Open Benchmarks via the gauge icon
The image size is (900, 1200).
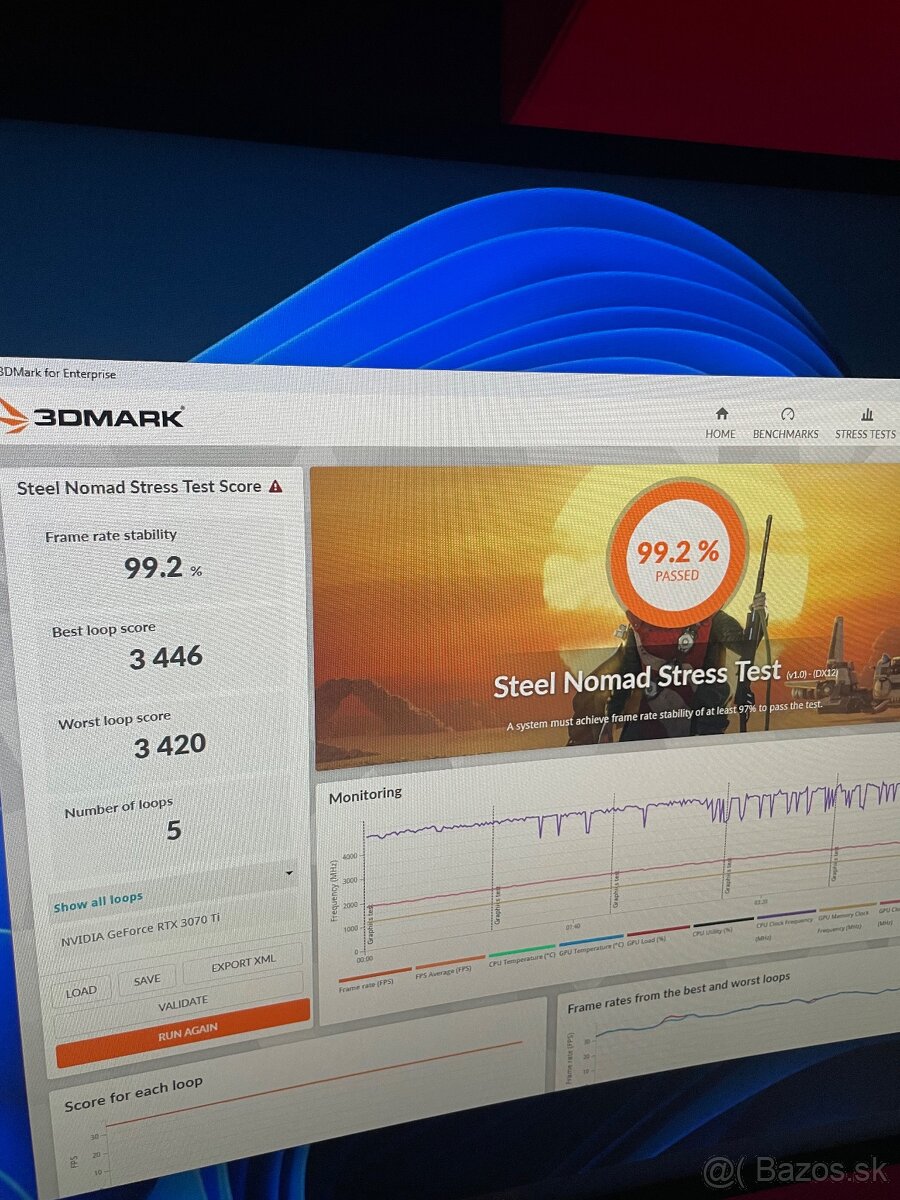click(x=786, y=414)
